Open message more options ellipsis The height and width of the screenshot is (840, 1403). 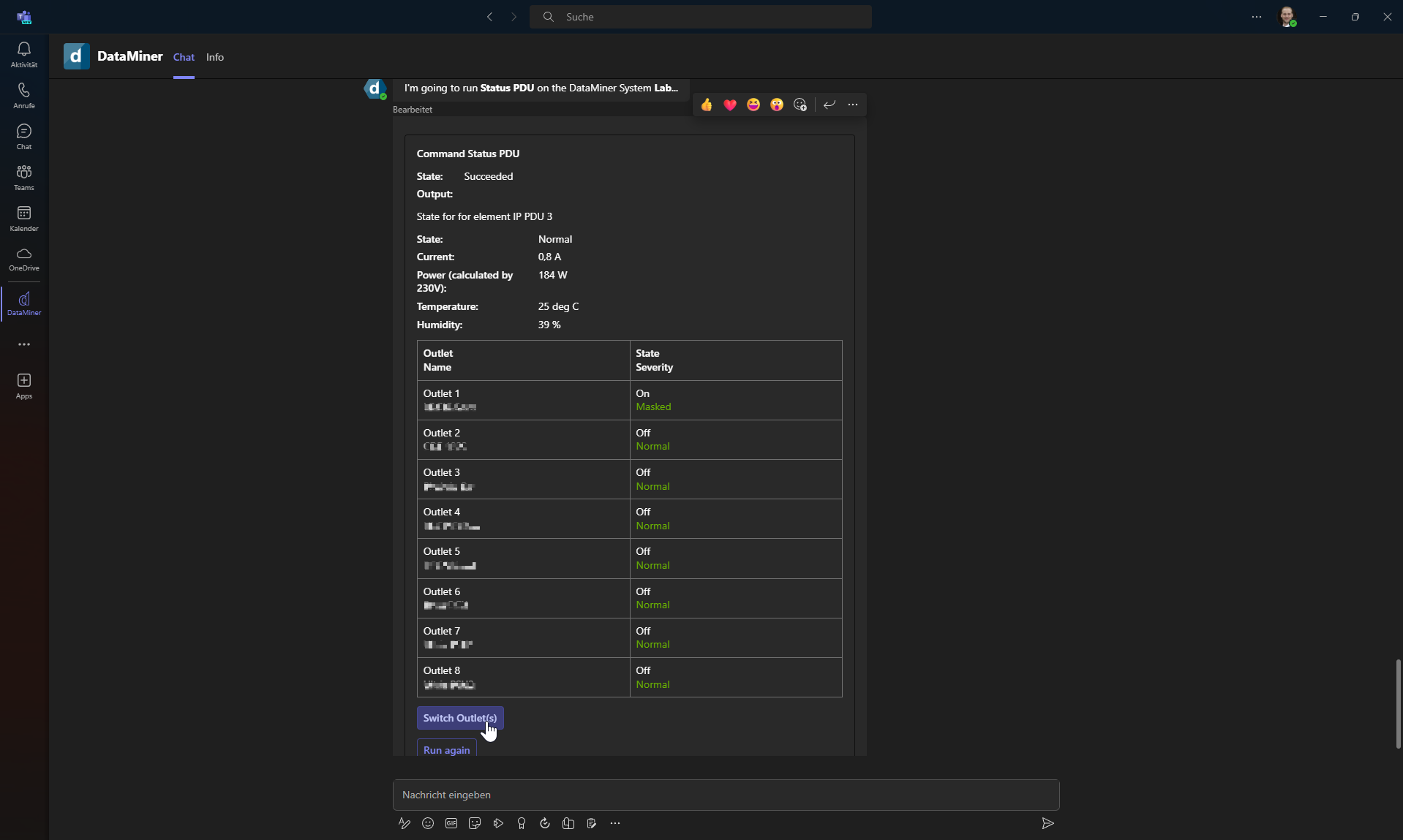coord(853,105)
